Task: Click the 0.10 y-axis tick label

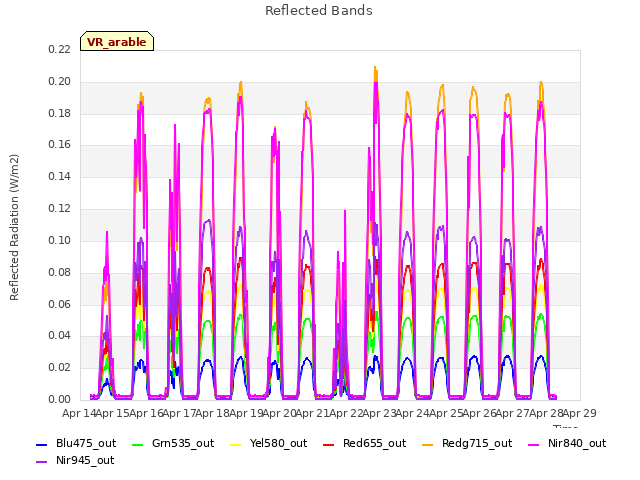Action: pyautogui.click(x=60, y=240)
